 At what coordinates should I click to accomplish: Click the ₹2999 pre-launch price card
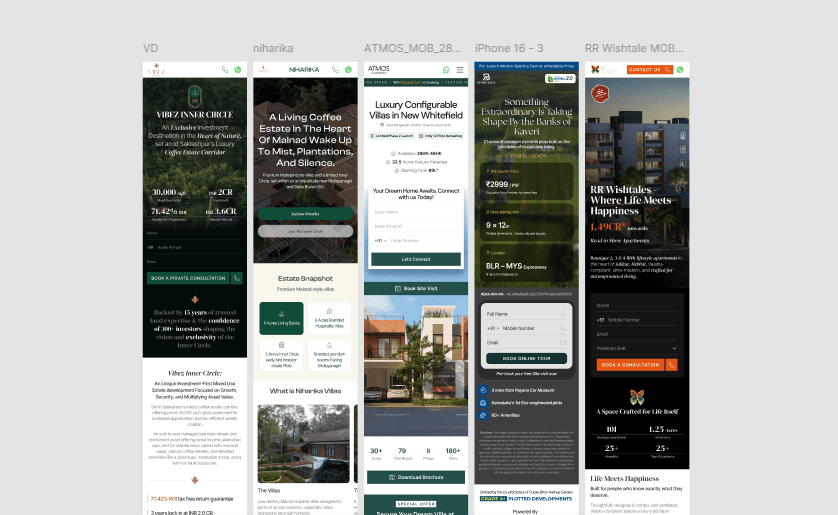click(526, 182)
